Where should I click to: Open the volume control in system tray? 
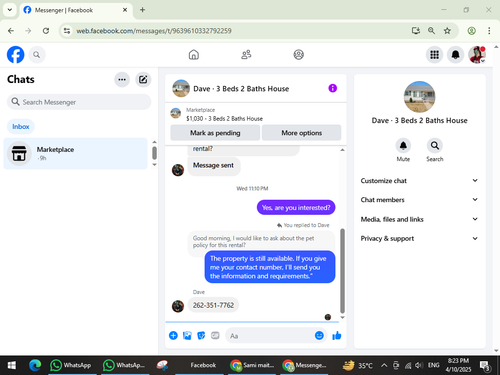pyautogui.click(x=418, y=365)
